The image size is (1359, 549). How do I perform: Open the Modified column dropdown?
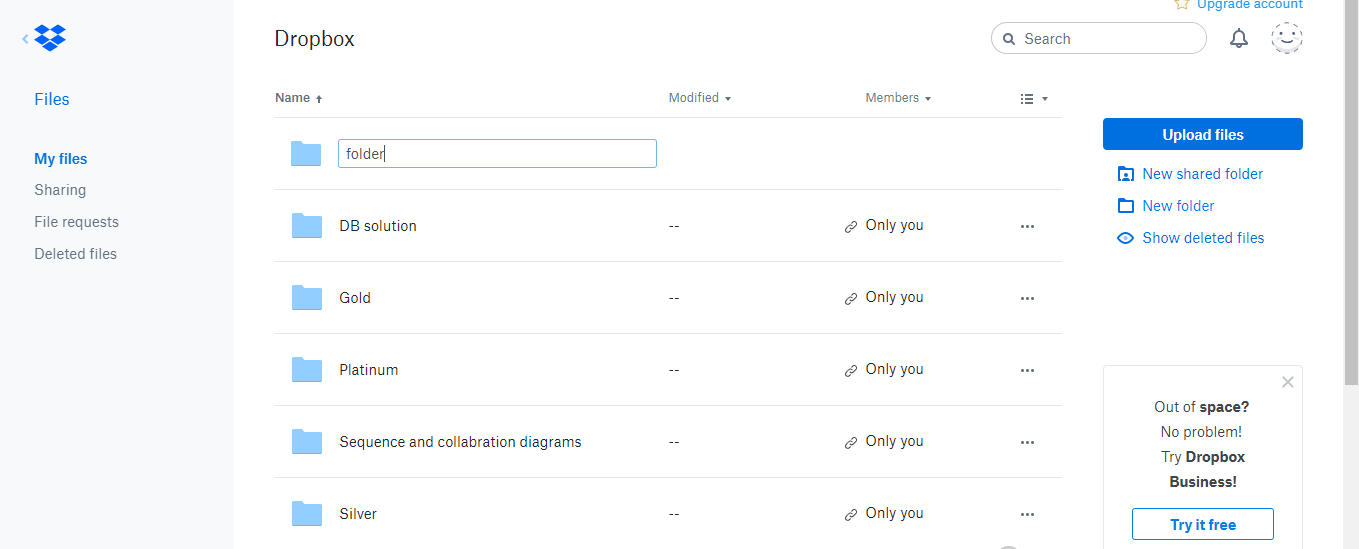click(700, 98)
